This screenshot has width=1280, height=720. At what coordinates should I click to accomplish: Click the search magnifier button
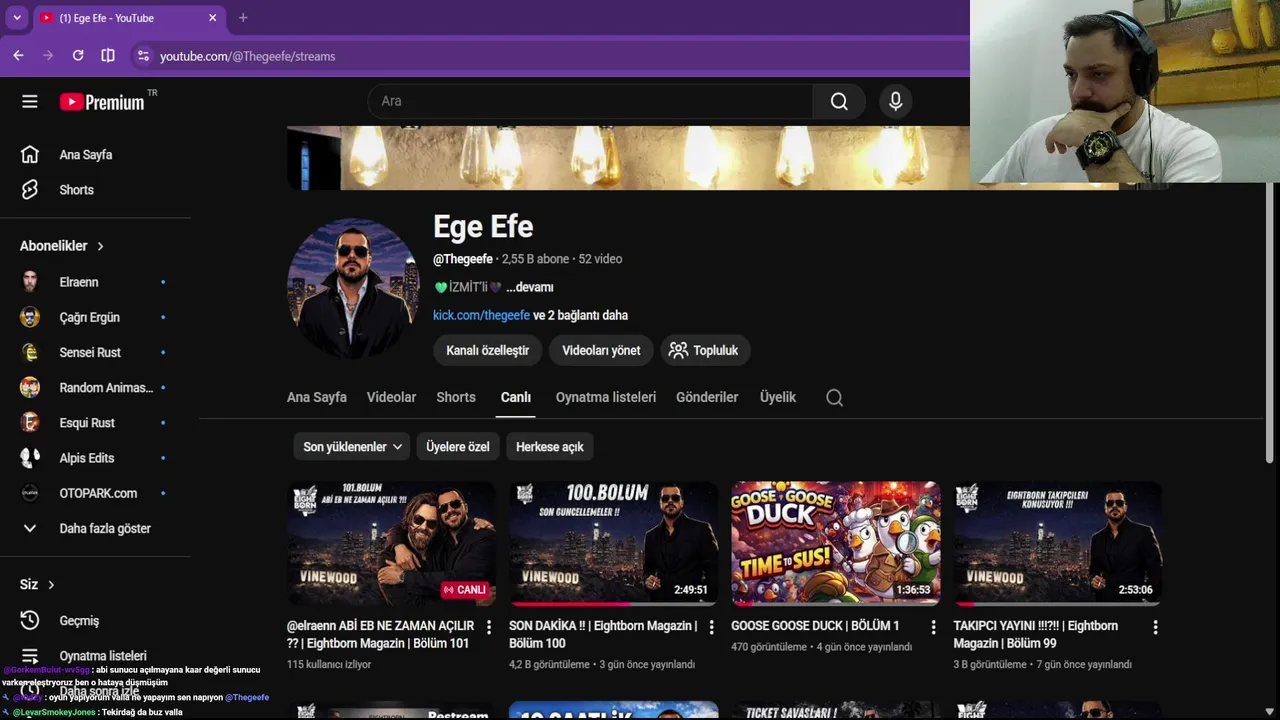coord(839,101)
